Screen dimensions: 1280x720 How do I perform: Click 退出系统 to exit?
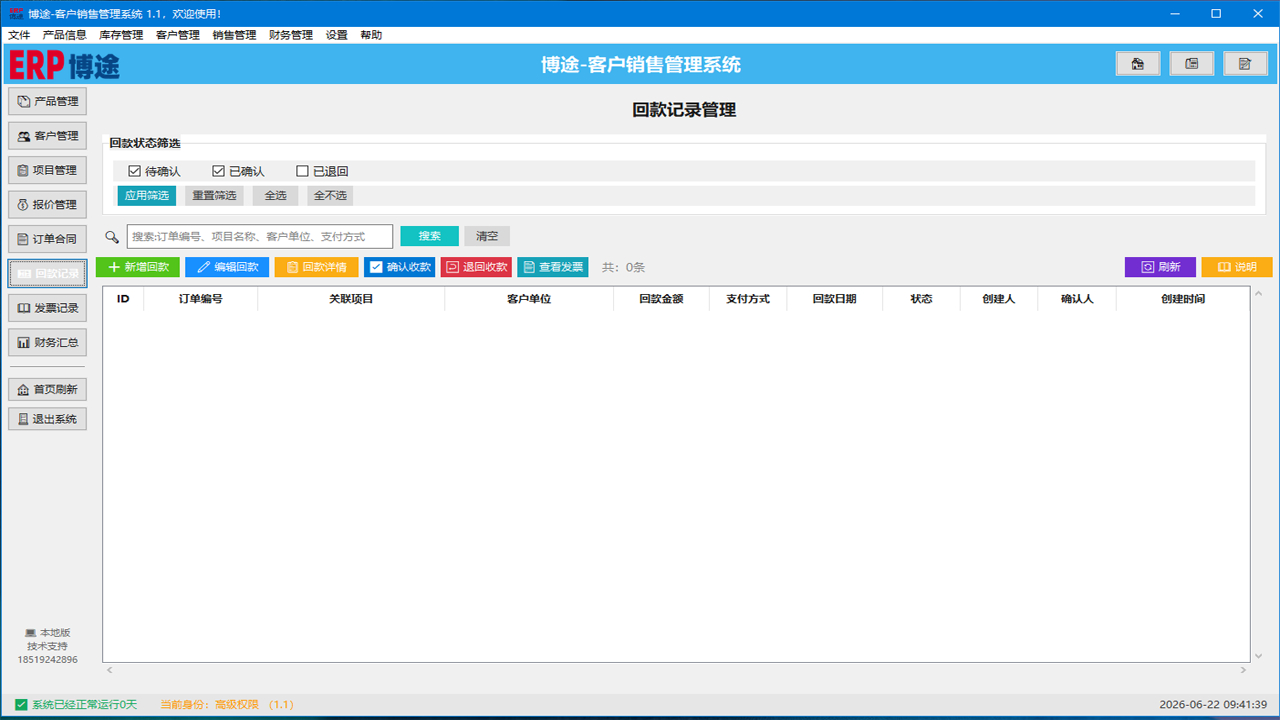[x=47, y=419]
